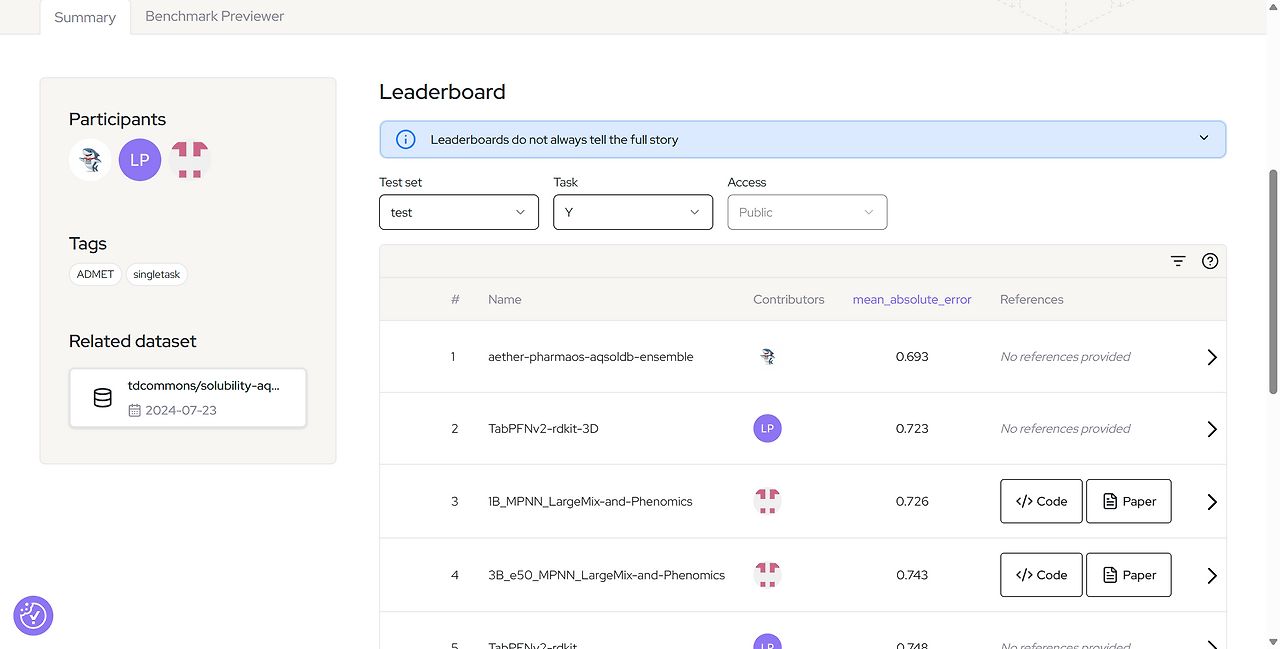The image size is (1280, 649).
Task: Click the help question-mark icon above the table
Action: click(x=1210, y=261)
